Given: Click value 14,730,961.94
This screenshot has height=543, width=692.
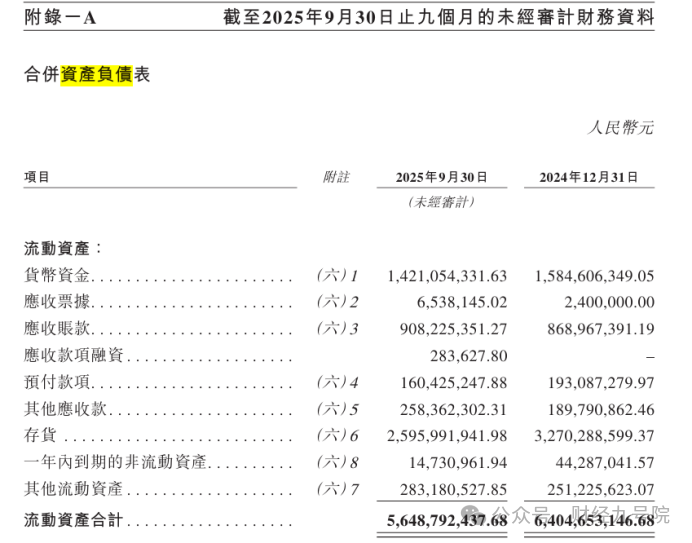Looking at the screenshot, I should (x=458, y=463).
